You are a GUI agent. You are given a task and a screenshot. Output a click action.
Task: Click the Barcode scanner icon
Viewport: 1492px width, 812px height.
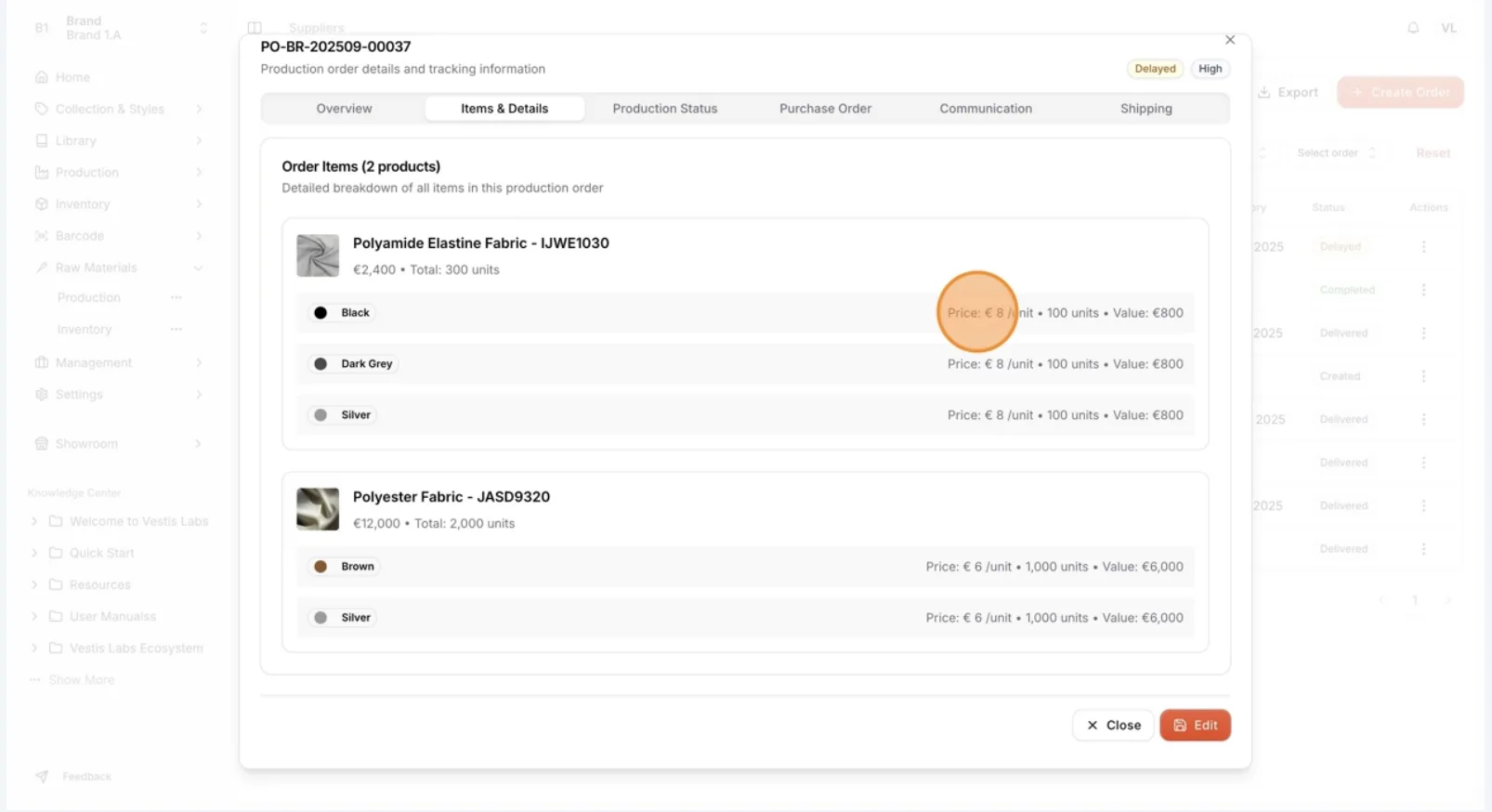(41, 236)
